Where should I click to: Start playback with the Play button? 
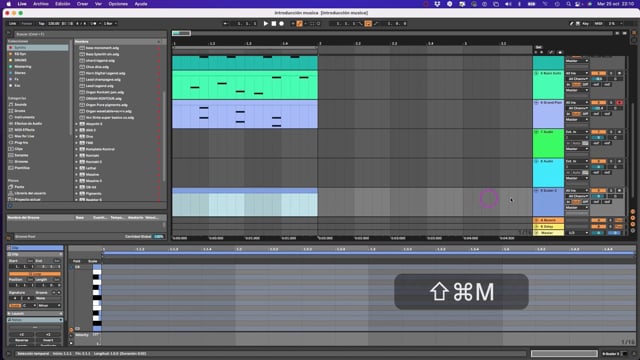[x=266, y=24]
